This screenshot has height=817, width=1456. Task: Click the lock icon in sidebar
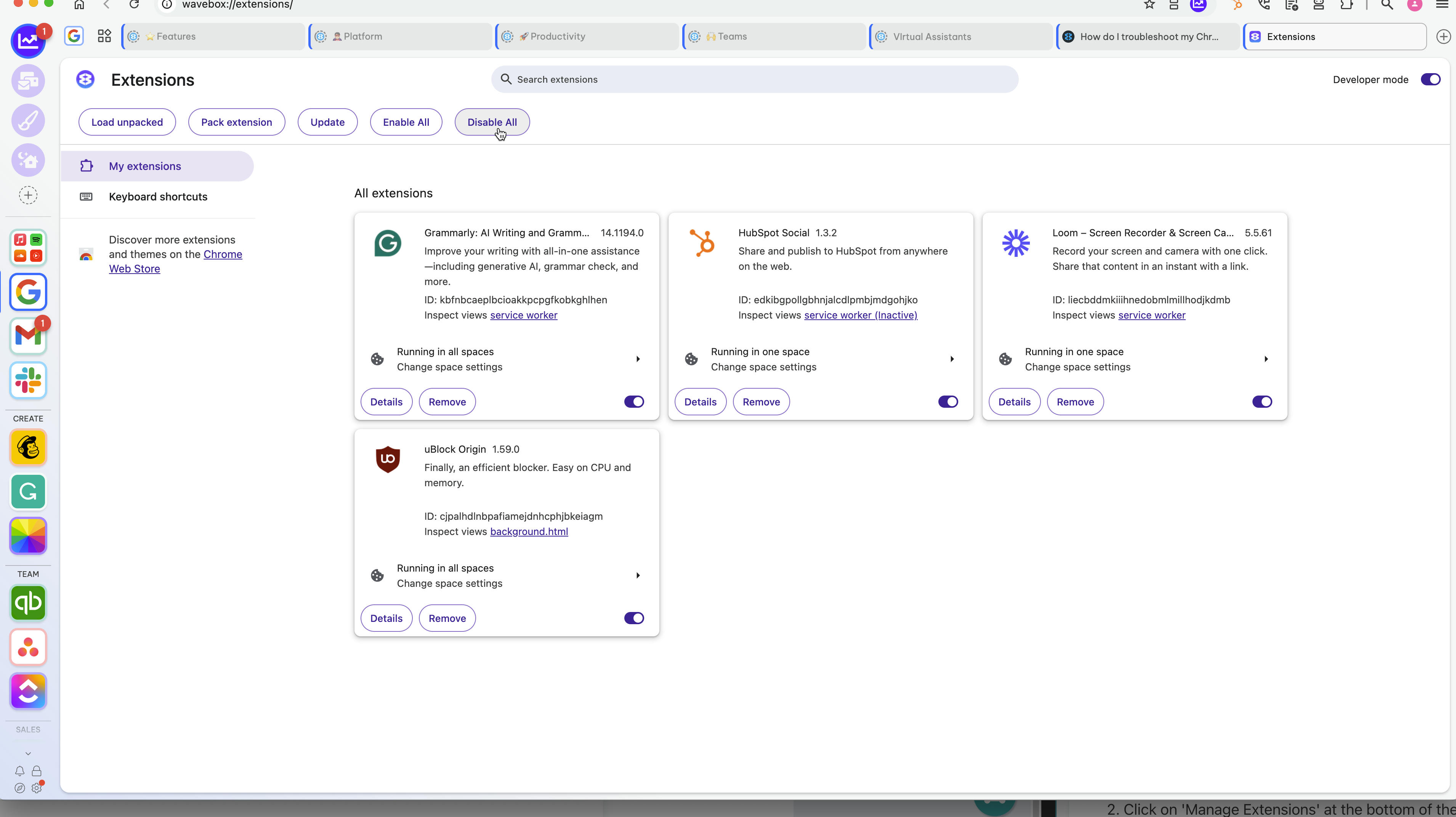[37, 771]
